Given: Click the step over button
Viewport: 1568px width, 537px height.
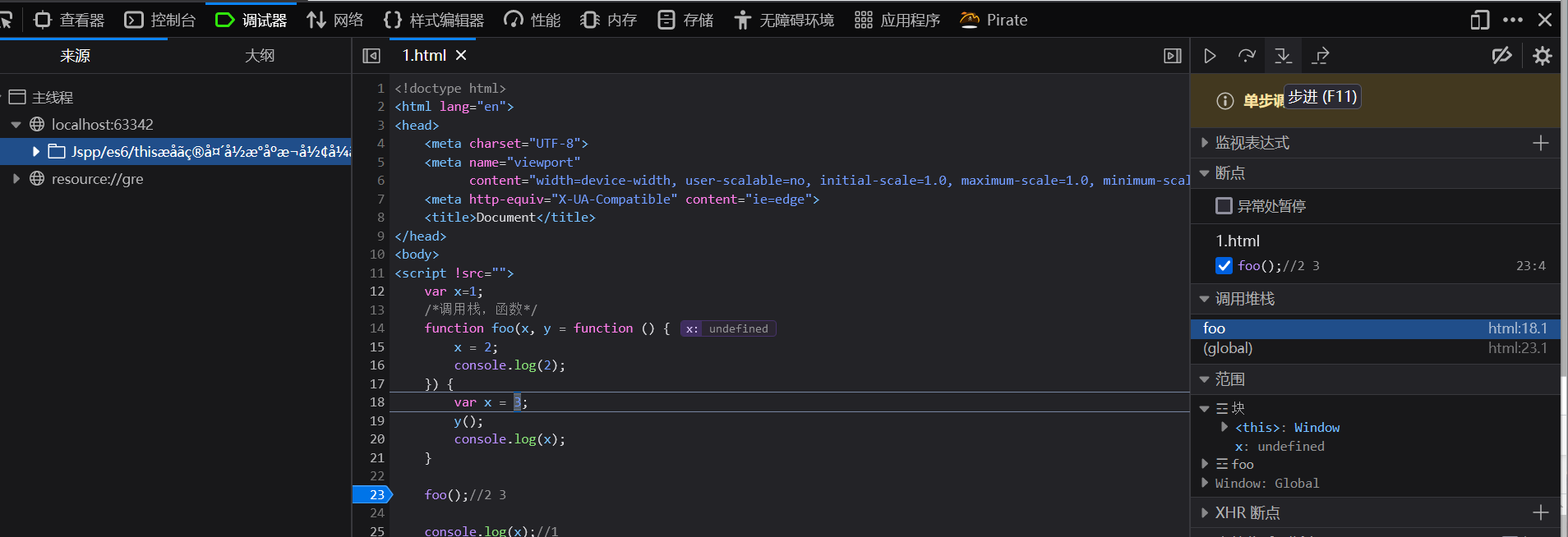Looking at the screenshot, I should tap(1247, 56).
